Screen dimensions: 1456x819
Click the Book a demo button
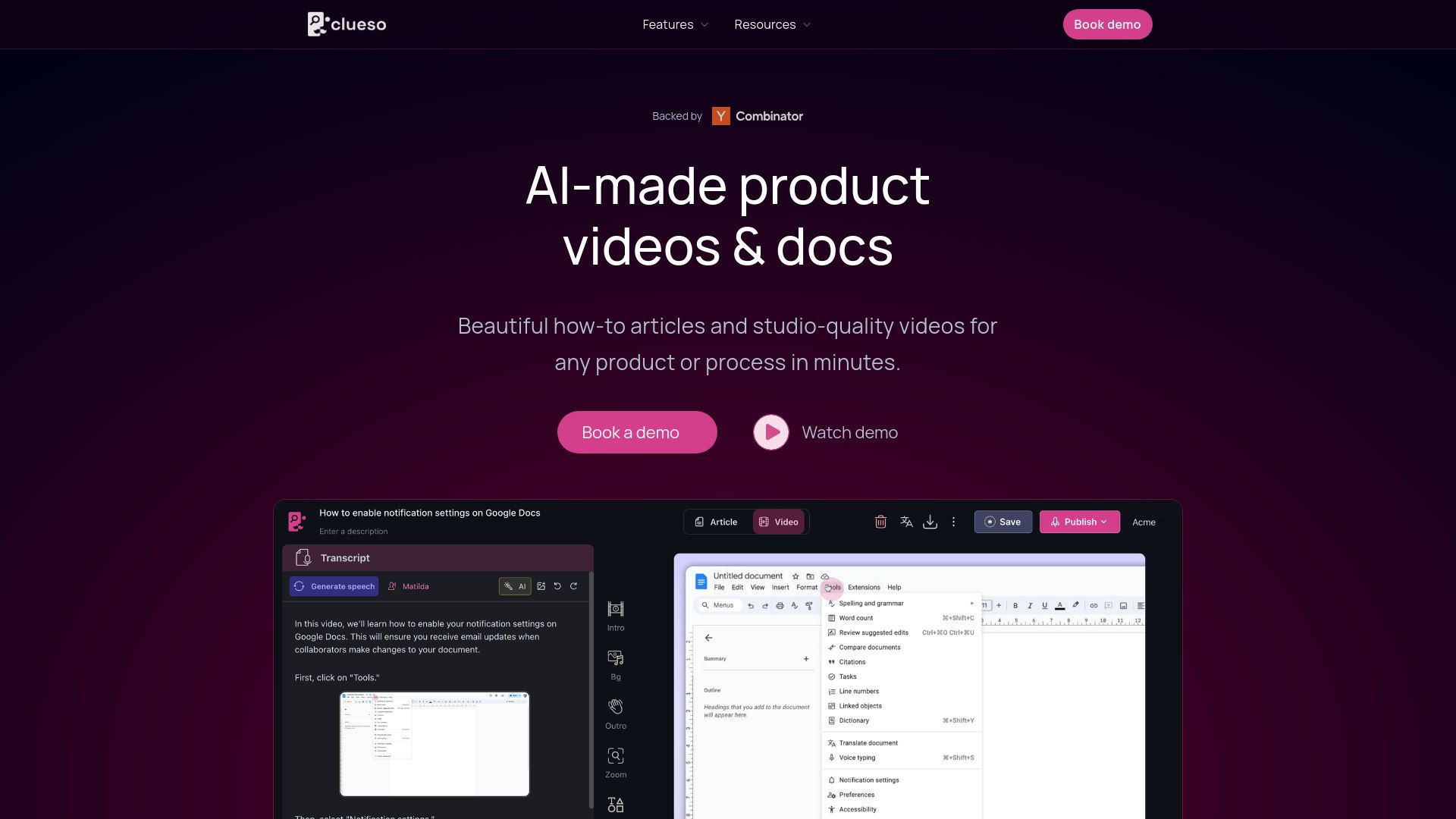click(637, 432)
